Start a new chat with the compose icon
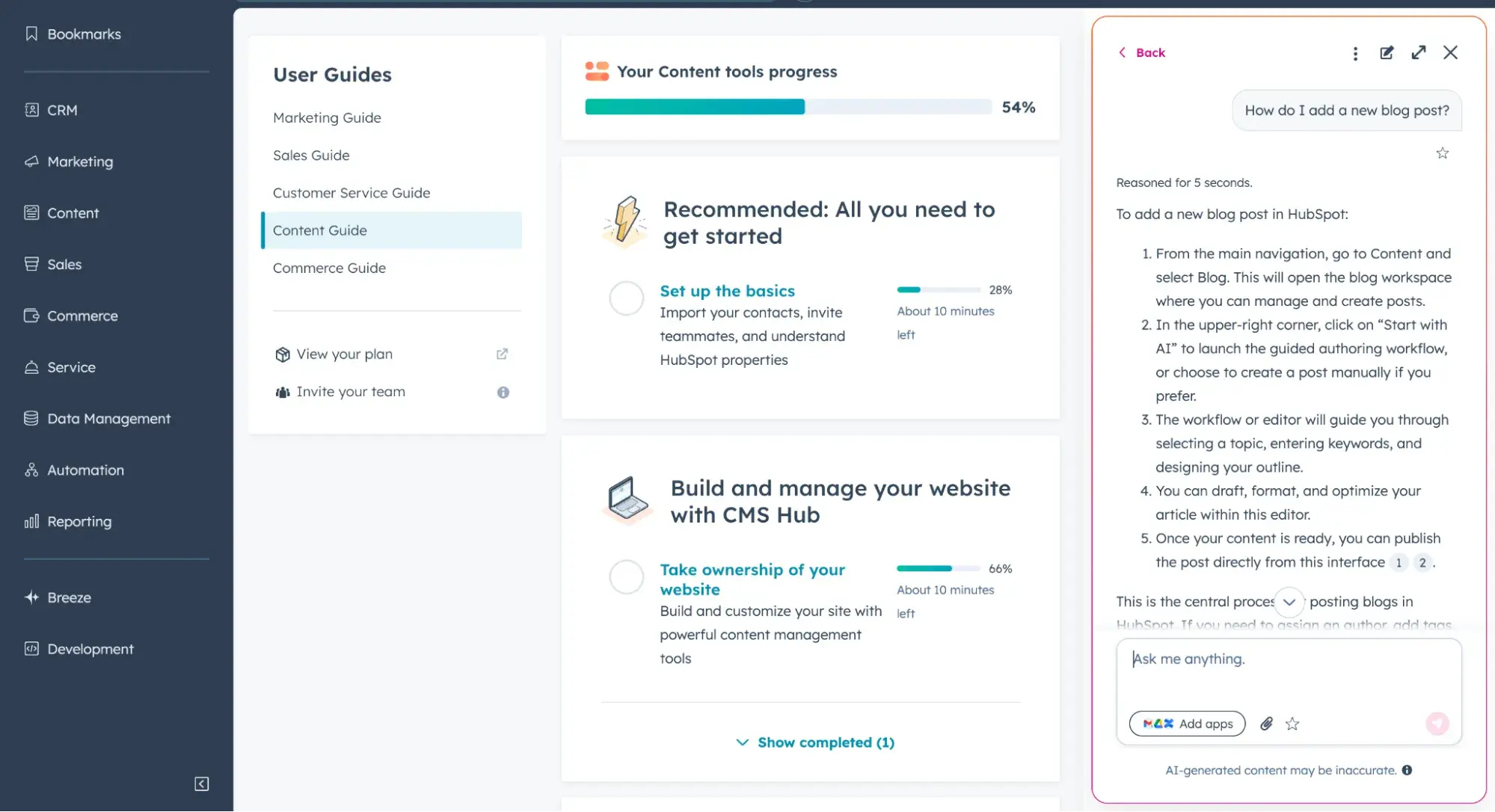 [1387, 52]
